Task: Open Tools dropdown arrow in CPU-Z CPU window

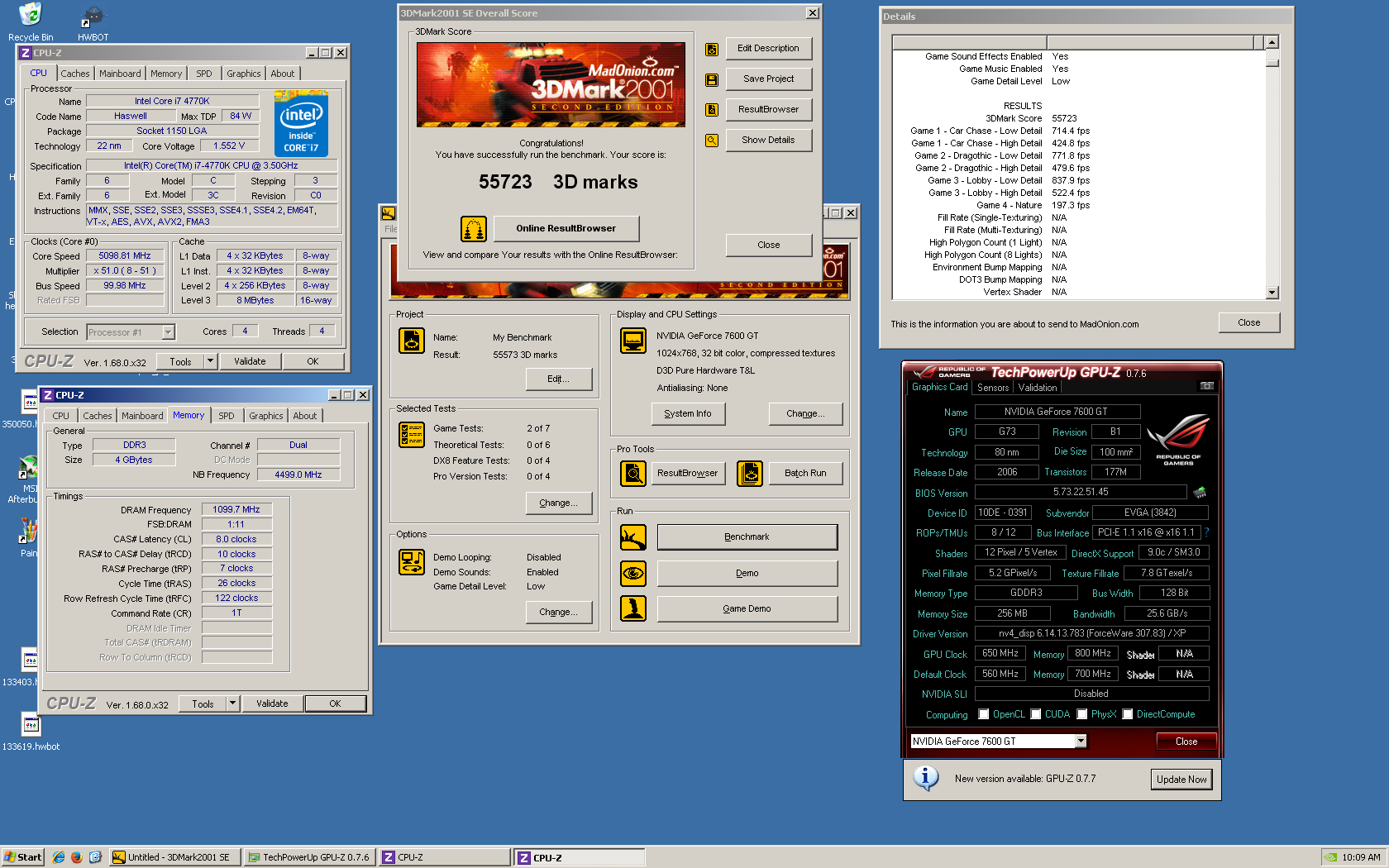Action: pyautogui.click(x=210, y=361)
